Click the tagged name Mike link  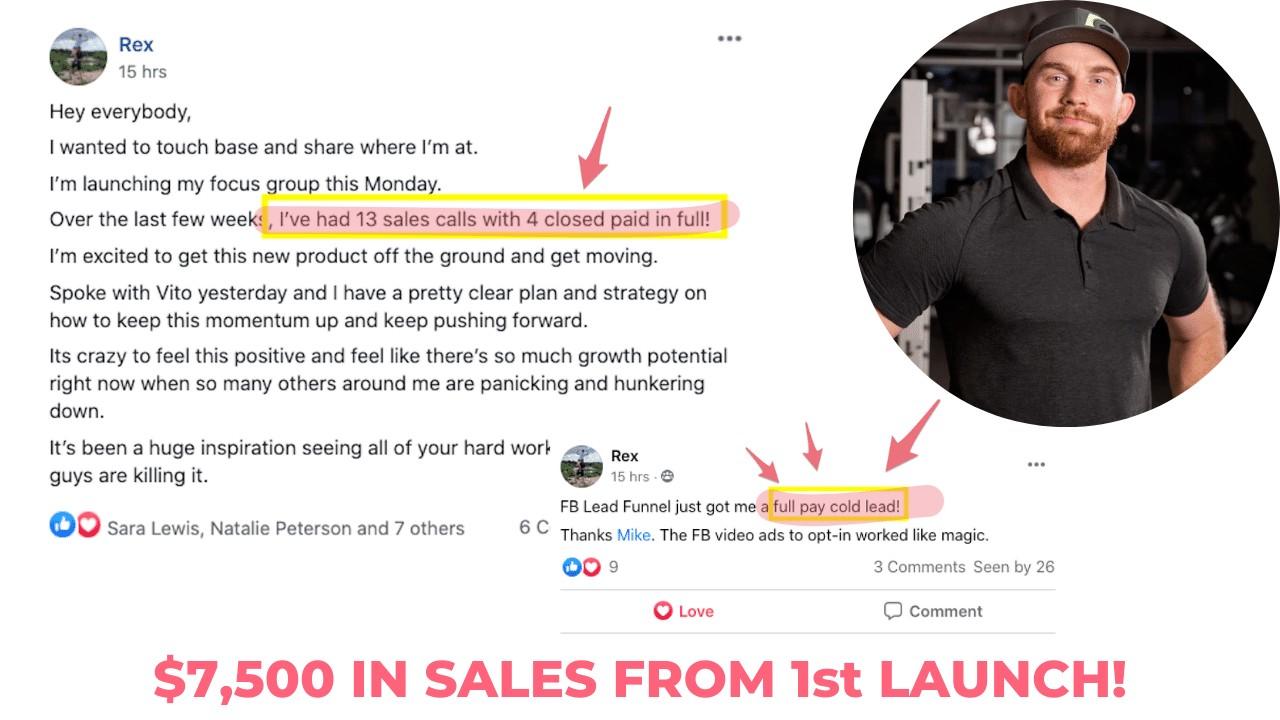click(x=634, y=535)
